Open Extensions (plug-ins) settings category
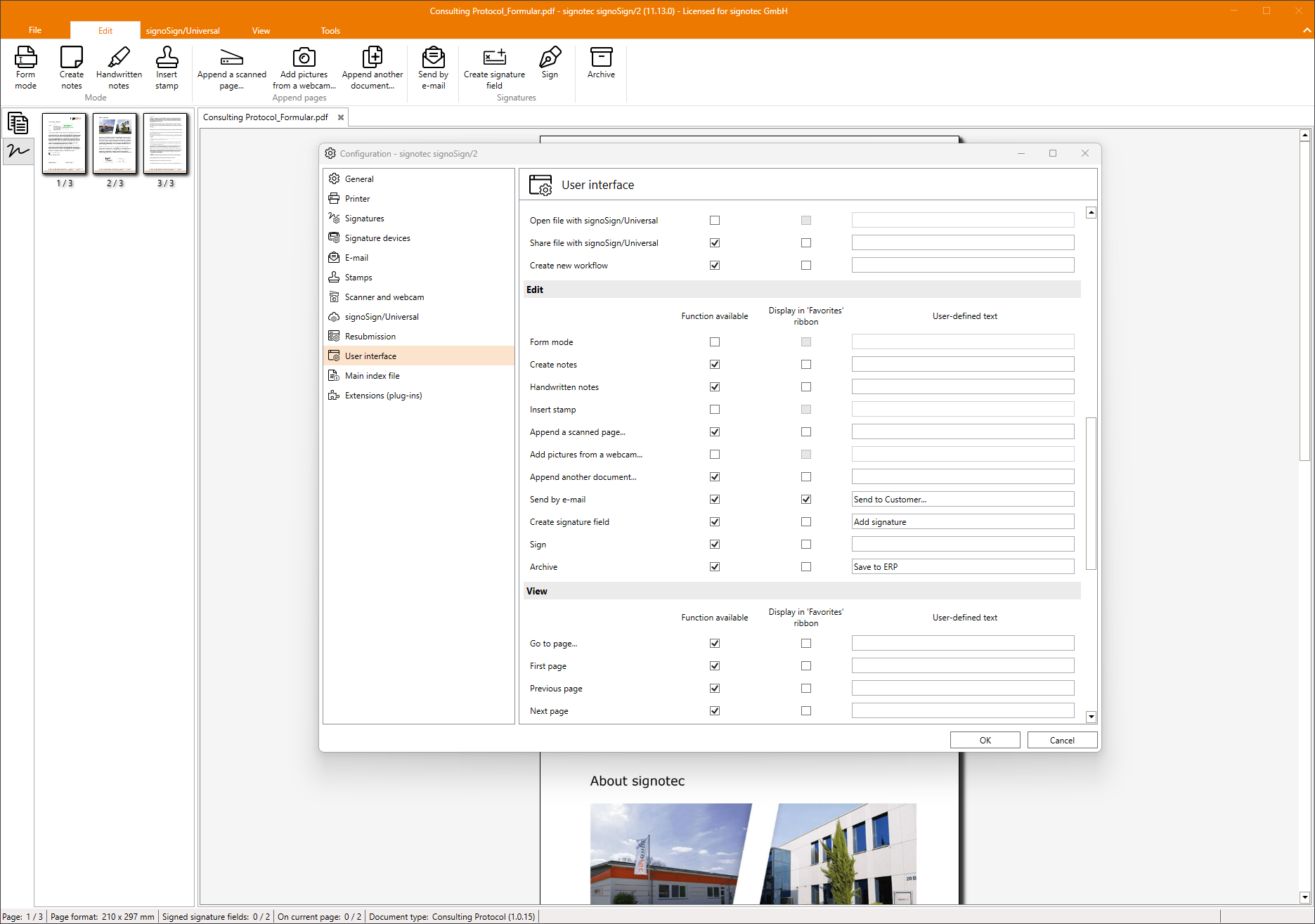Viewport: 1315px width, 924px height. [x=419, y=396]
